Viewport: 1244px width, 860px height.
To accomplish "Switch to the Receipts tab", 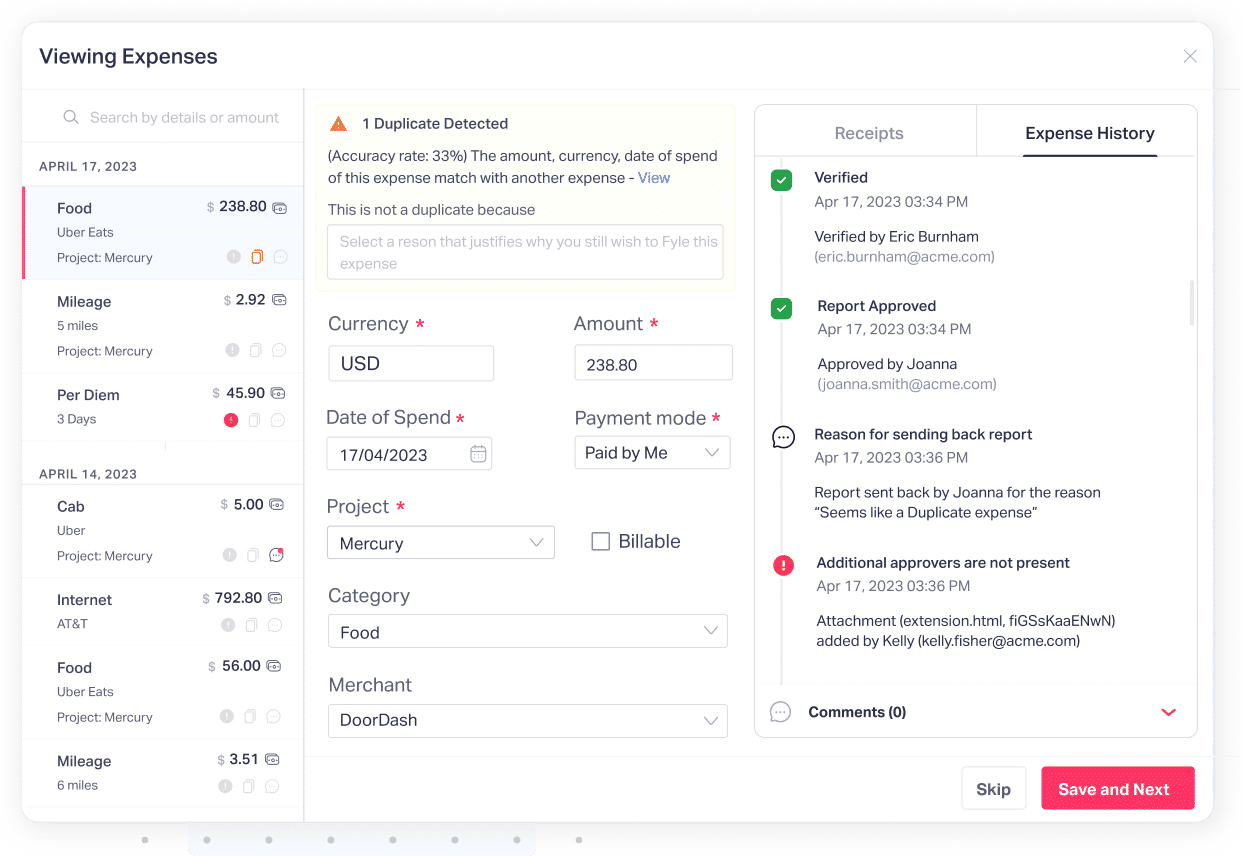I will [x=868, y=132].
